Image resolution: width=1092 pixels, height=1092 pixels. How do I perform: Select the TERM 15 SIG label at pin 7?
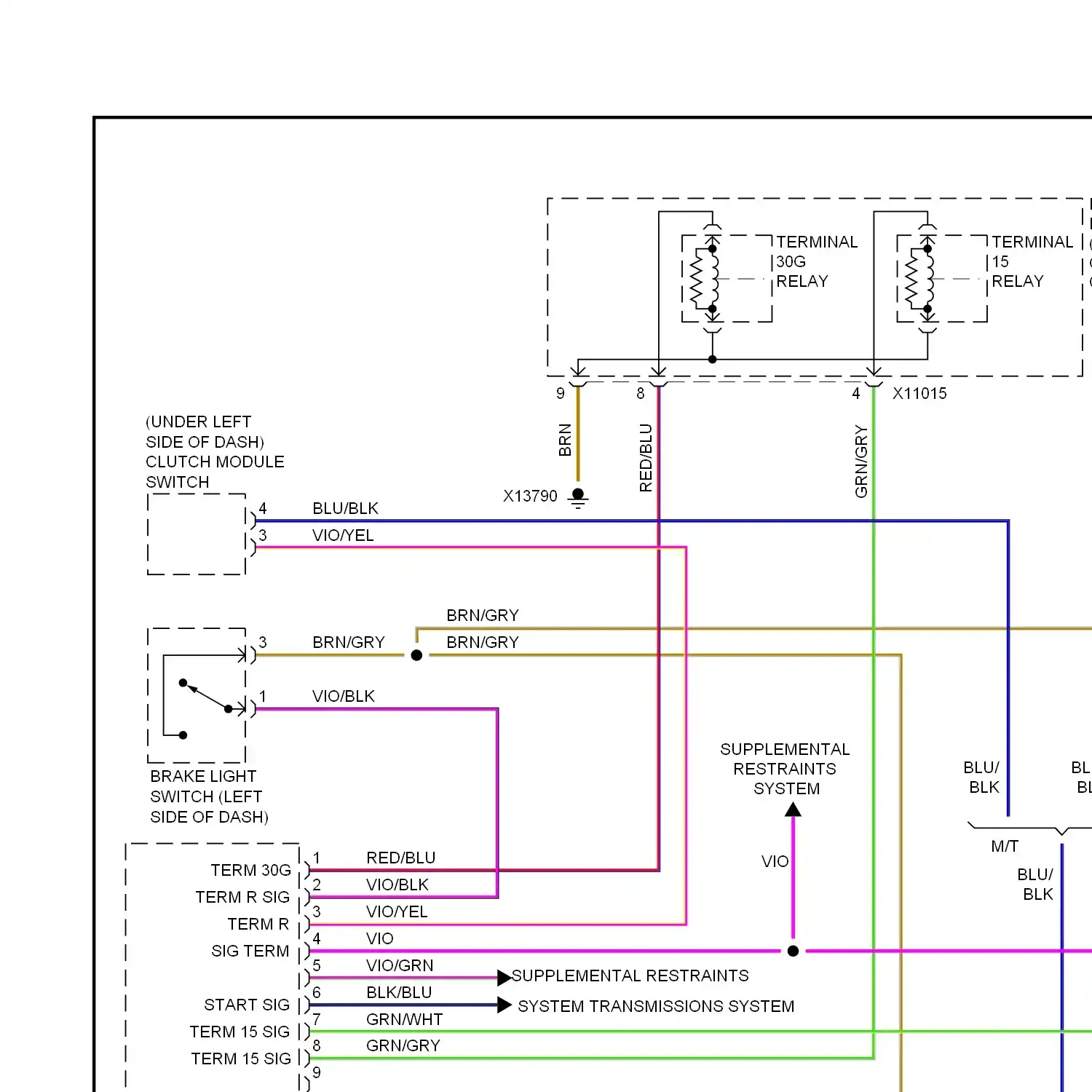(240, 1032)
